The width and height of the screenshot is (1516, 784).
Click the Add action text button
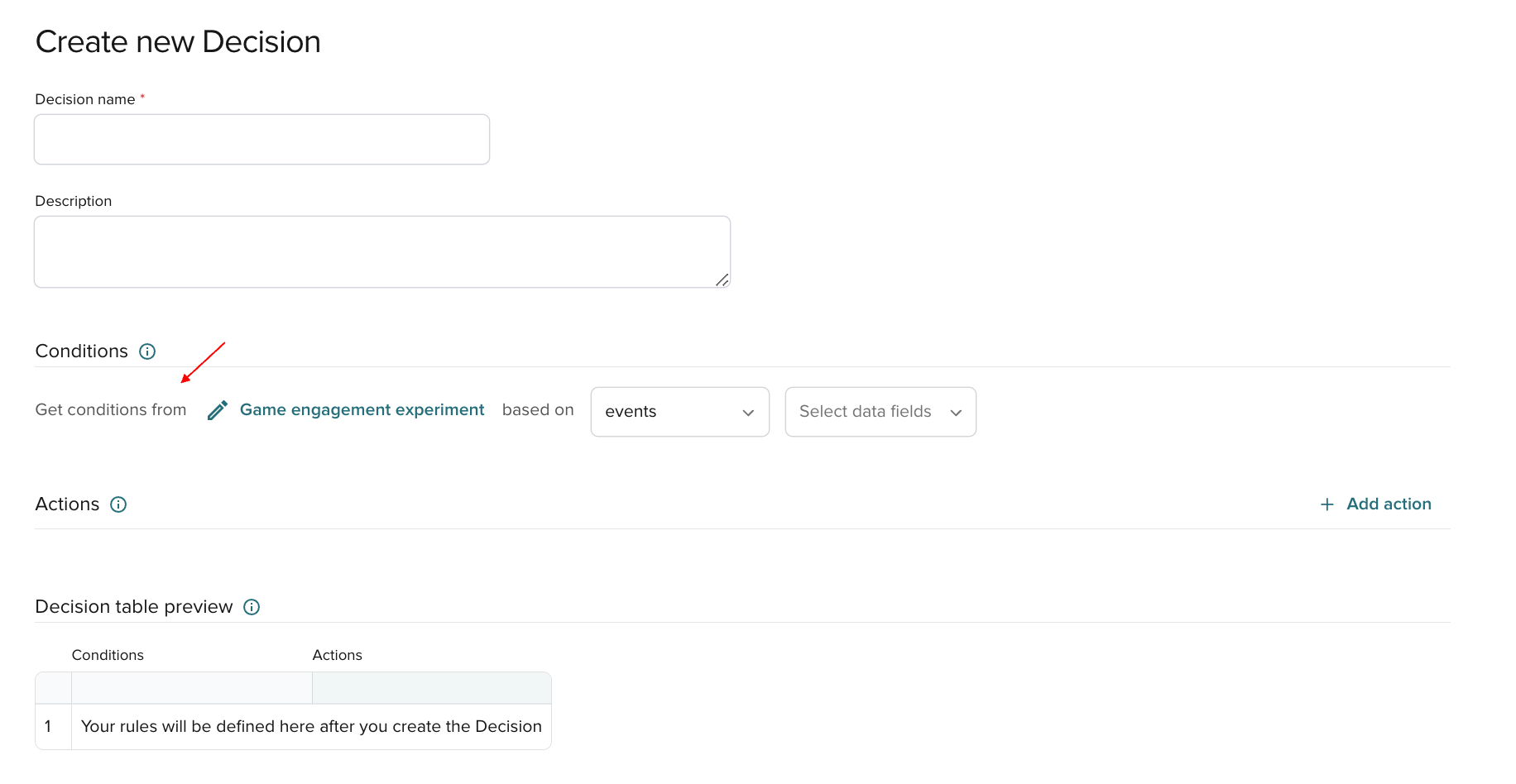click(1389, 504)
